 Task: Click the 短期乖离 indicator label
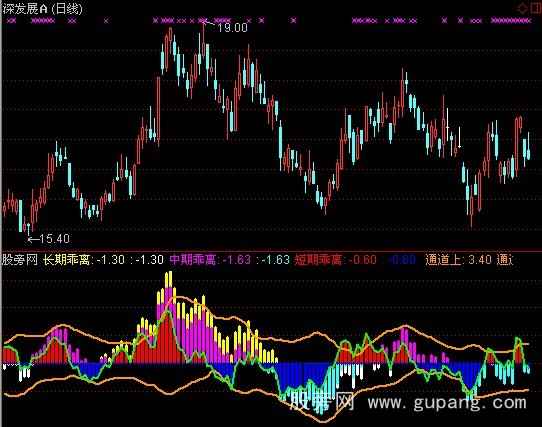click(x=318, y=260)
